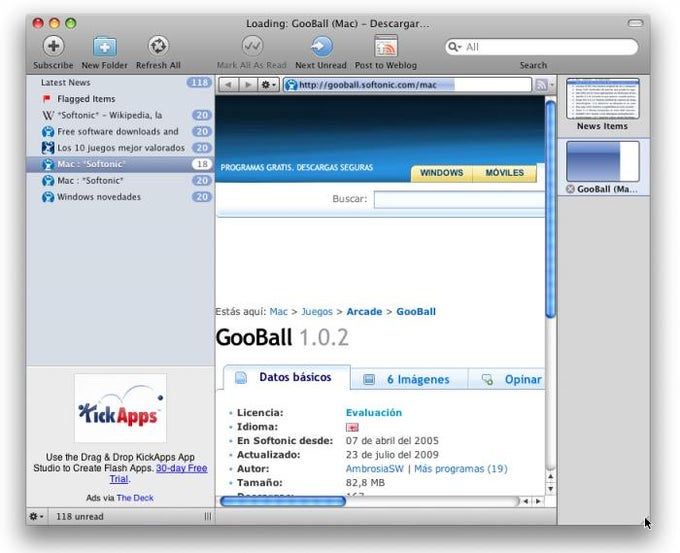Click the Buscar search box
This screenshot has height=553, width=680.
459,200
